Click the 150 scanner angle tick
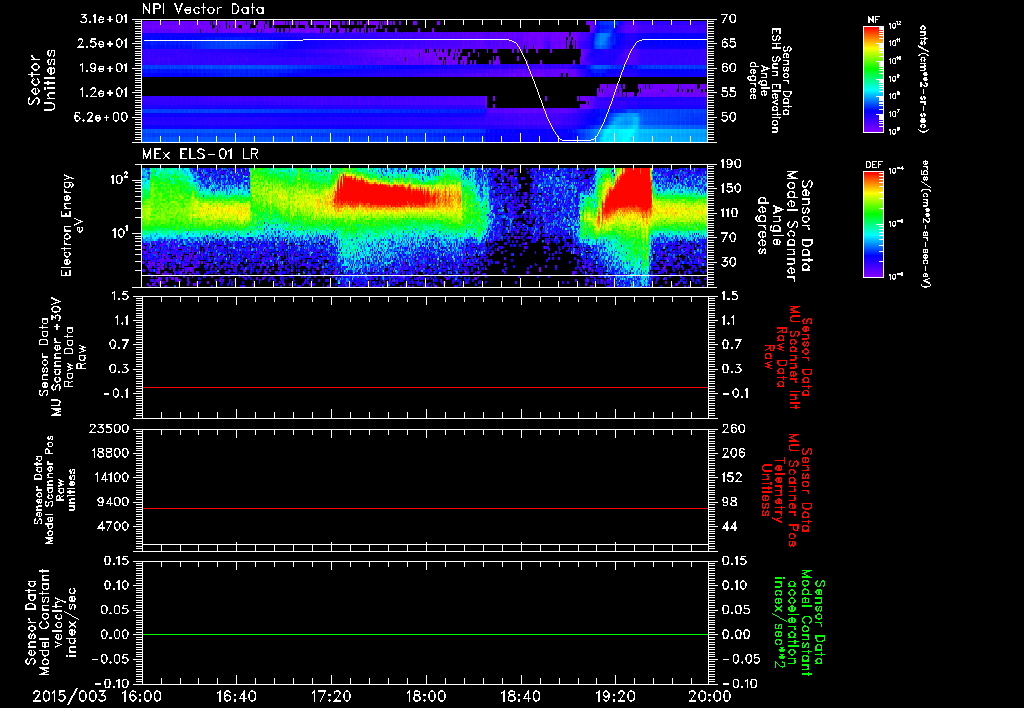Screen dimensions: 1024x708 click(731, 189)
